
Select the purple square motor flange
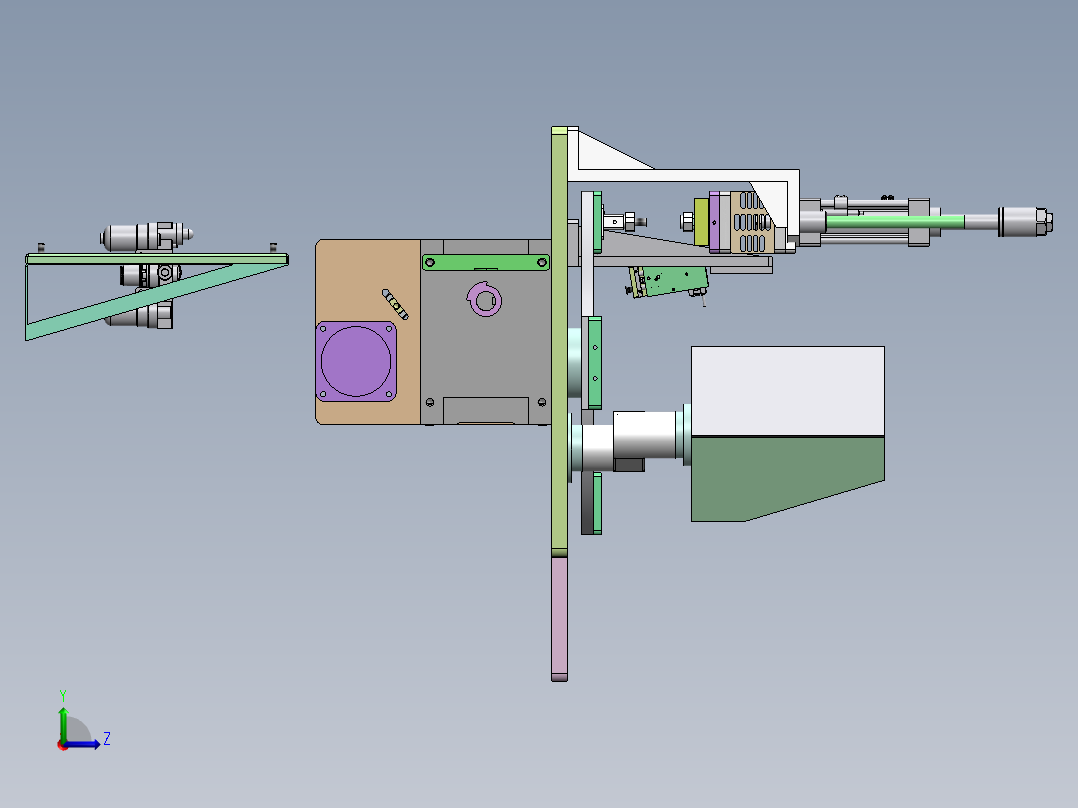pyautogui.click(x=356, y=362)
